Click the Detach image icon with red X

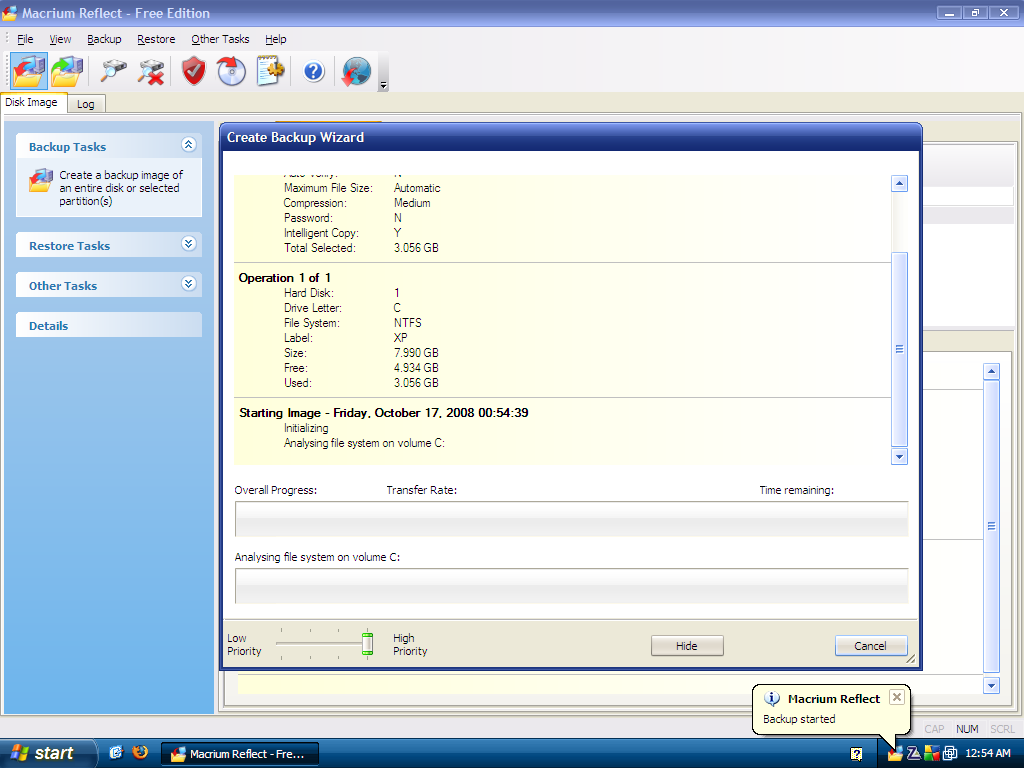151,71
